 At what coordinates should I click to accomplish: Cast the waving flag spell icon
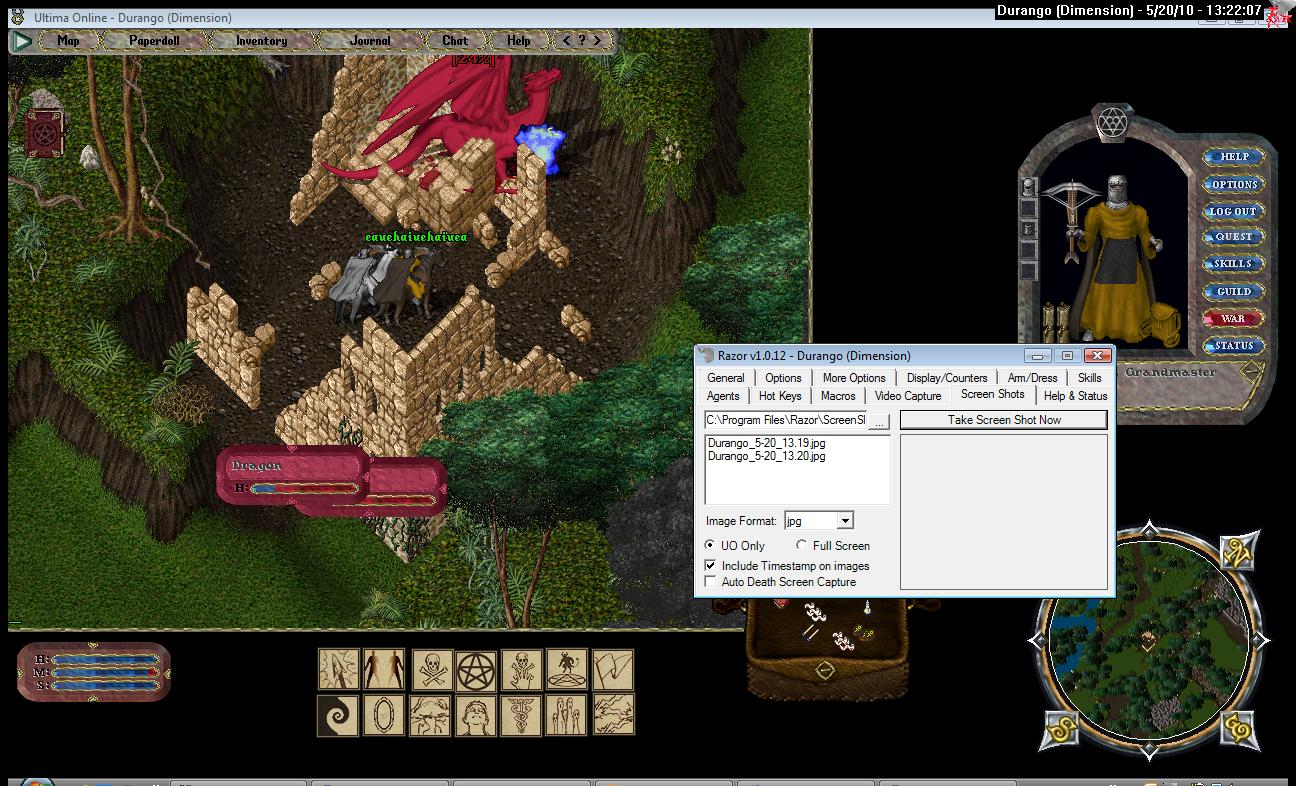pos(614,669)
